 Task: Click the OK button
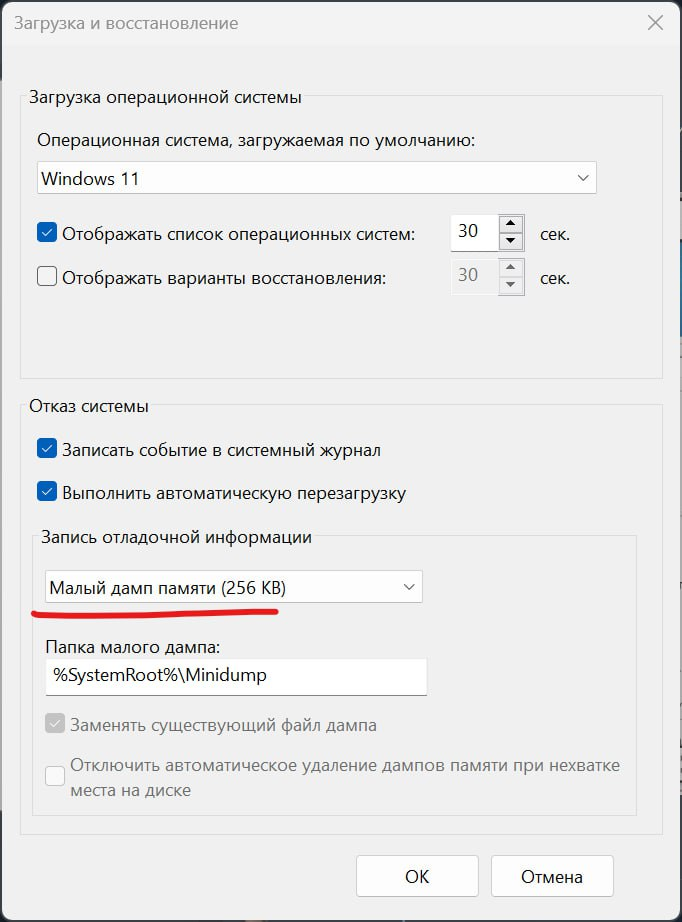tap(418, 876)
